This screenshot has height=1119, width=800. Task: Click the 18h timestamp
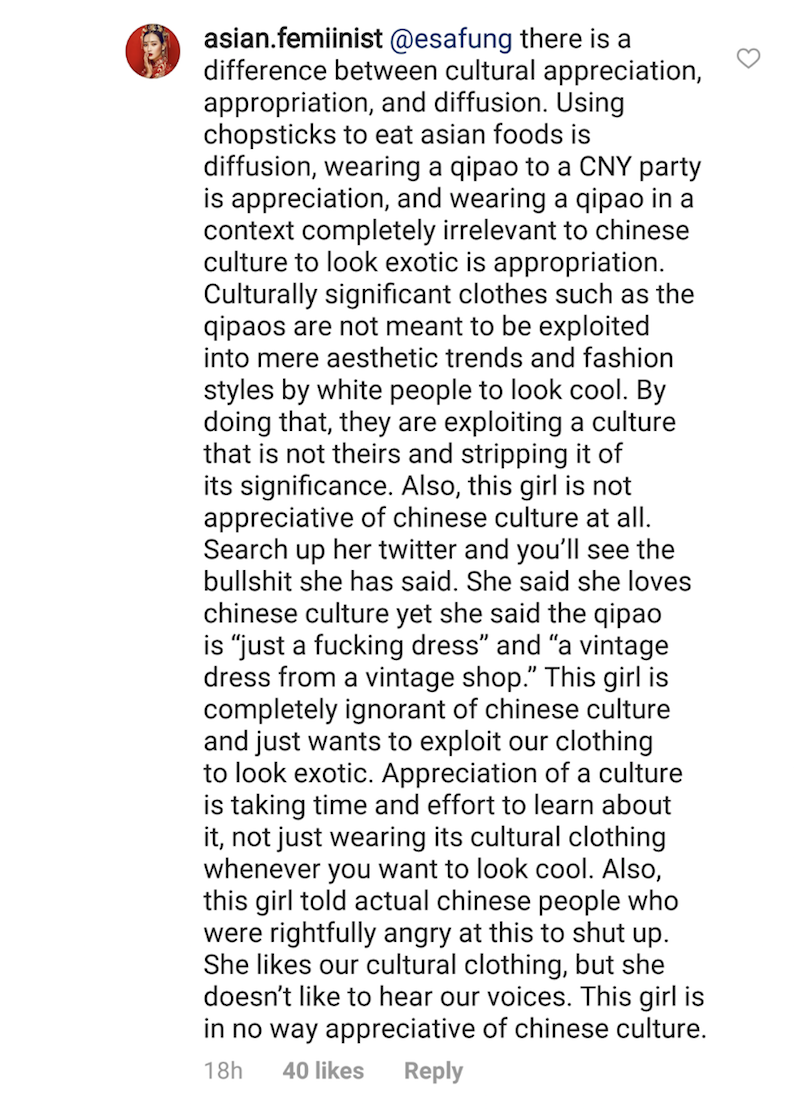pyautogui.click(x=223, y=1070)
